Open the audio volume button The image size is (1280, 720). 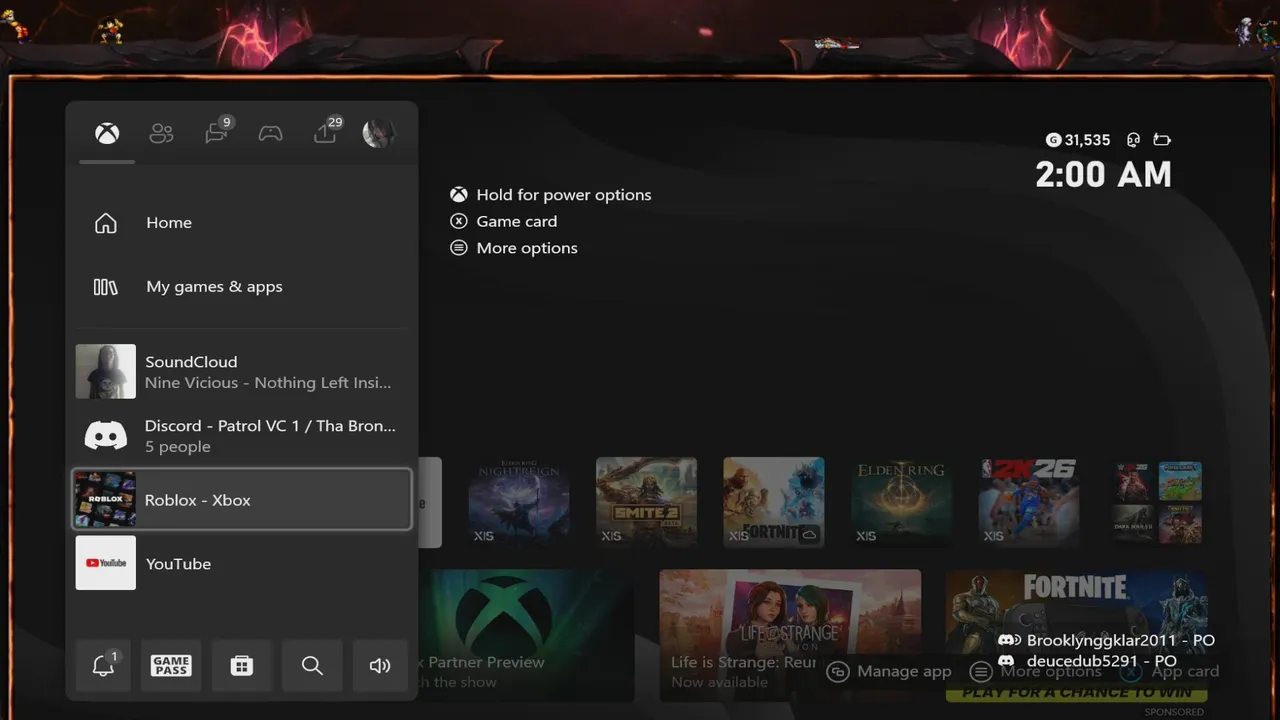(380, 666)
